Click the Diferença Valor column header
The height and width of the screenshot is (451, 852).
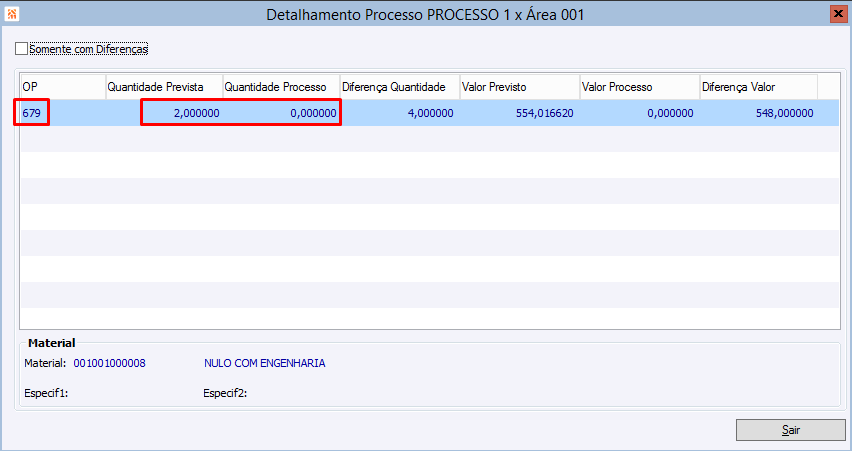point(759,87)
